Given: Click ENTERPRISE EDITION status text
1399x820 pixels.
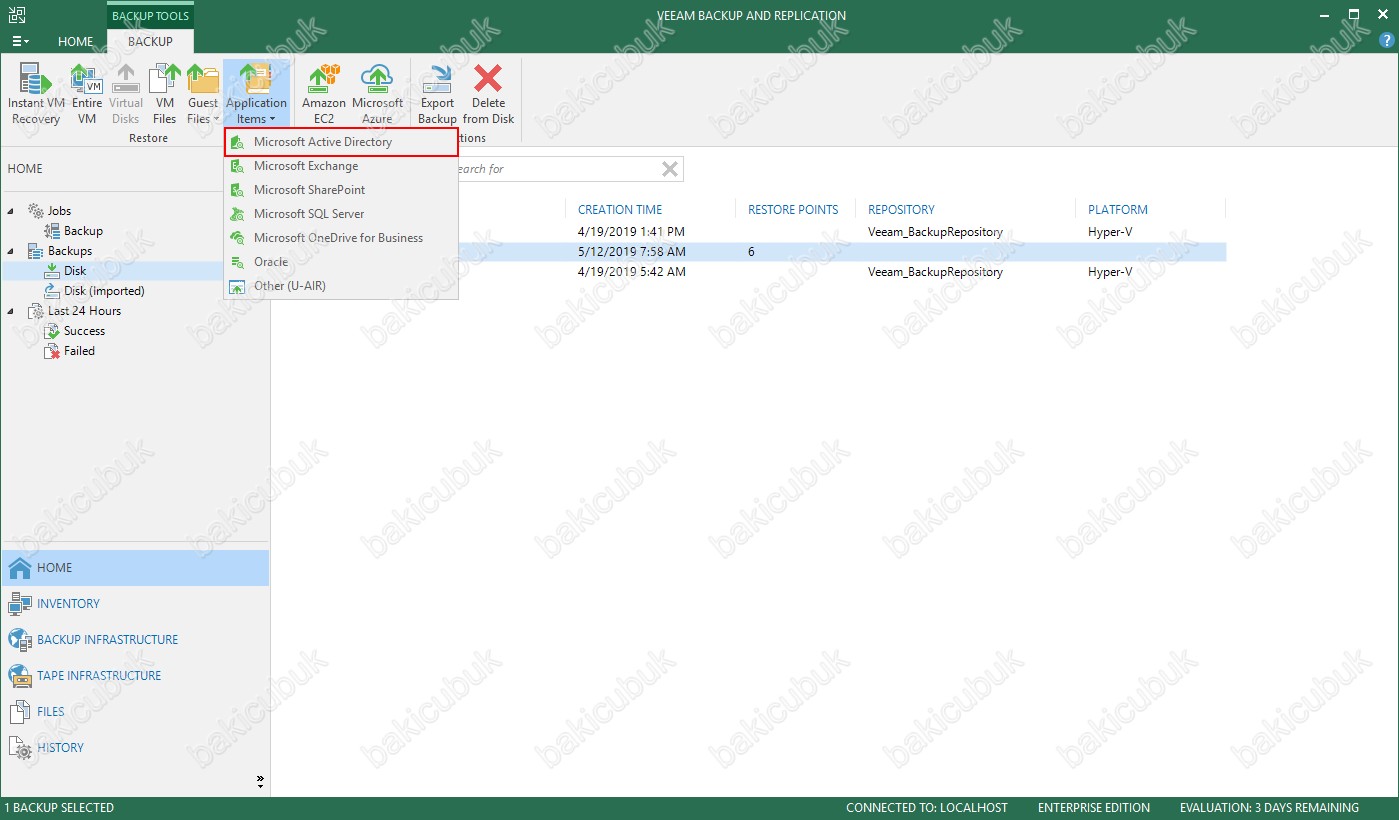Looking at the screenshot, I should coord(1094,808).
